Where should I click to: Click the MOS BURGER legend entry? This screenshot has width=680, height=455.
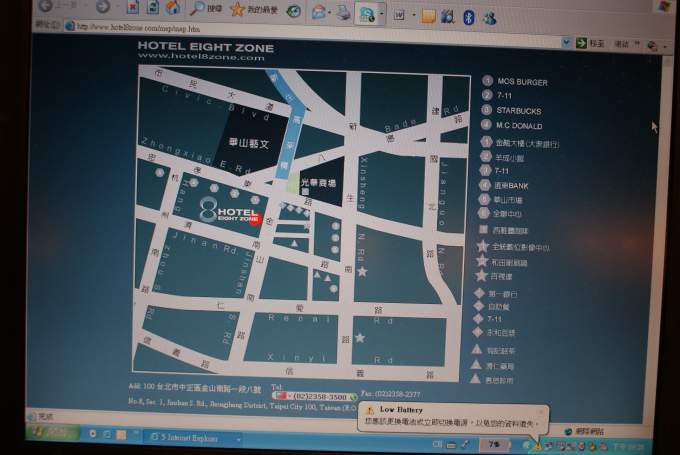[522, 82]
